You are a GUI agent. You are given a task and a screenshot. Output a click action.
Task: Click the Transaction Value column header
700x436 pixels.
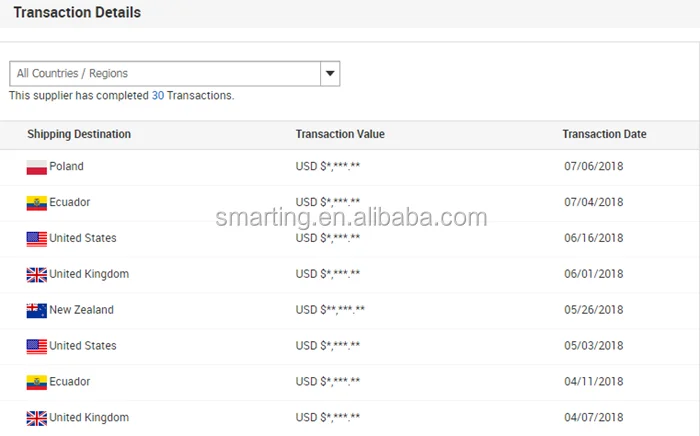[x=340, y=134]
